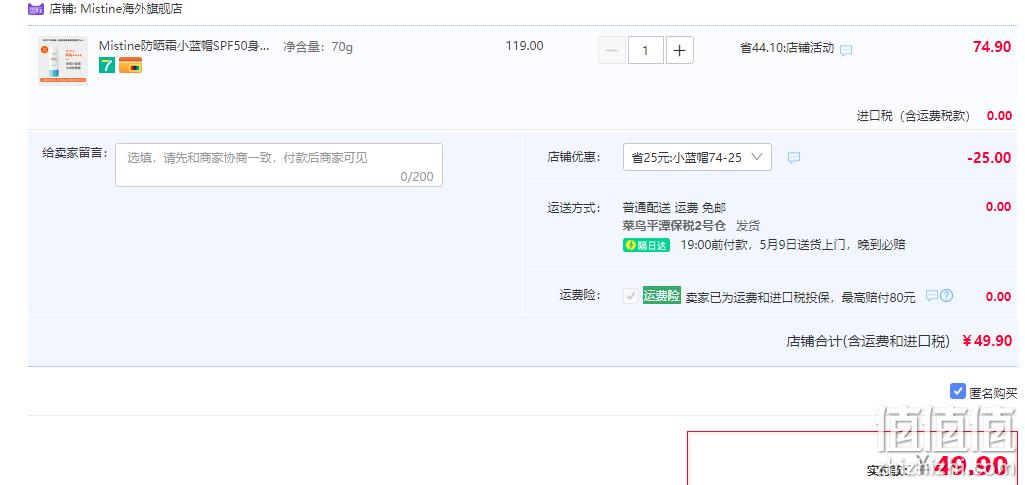Click the comment icon beside coupon dropdown
This screenshot has width=1025, height=485.
pyautogui.click(x=794, y=158)
